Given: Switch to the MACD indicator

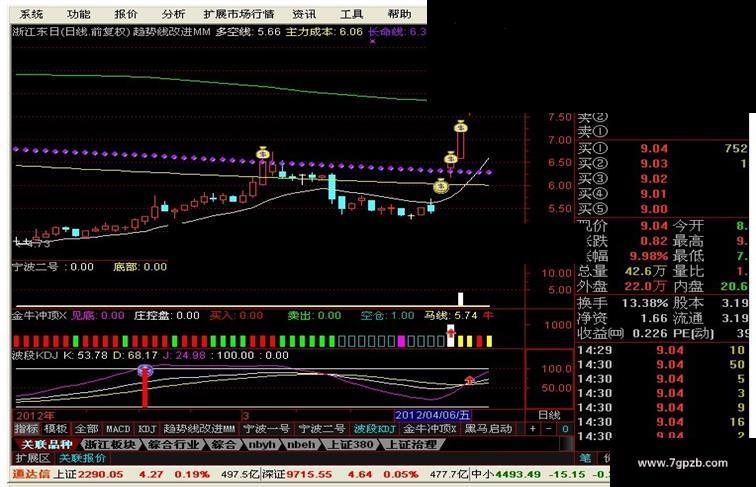Looking at the screenshot, I should tap(118, 429).
